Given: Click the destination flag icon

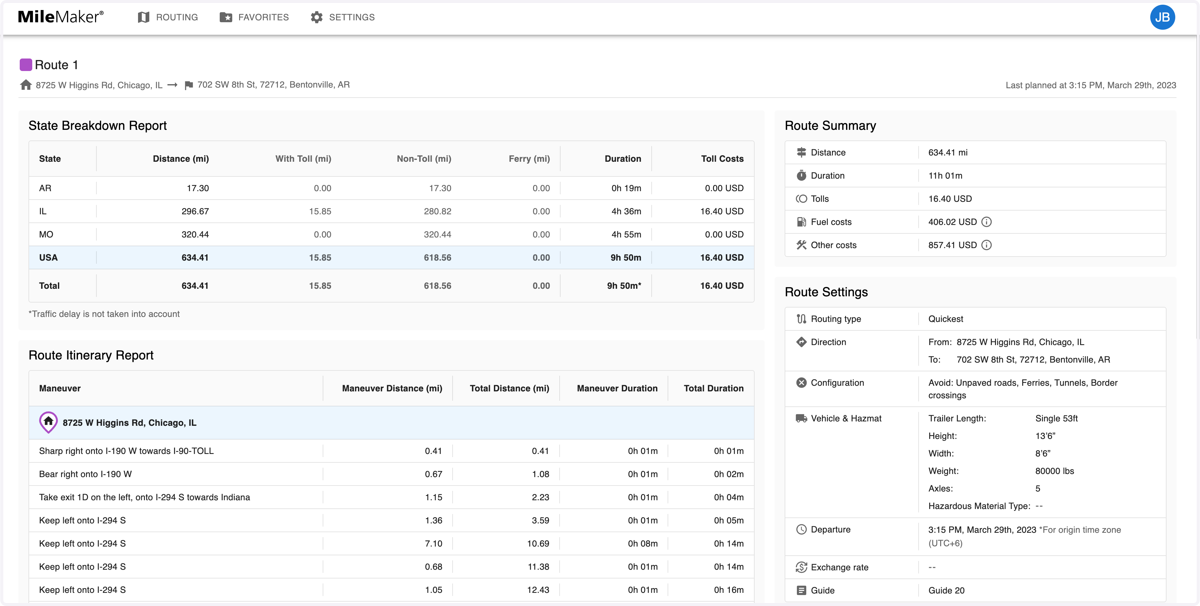Looking at the screenshot, I should (188, 85).
